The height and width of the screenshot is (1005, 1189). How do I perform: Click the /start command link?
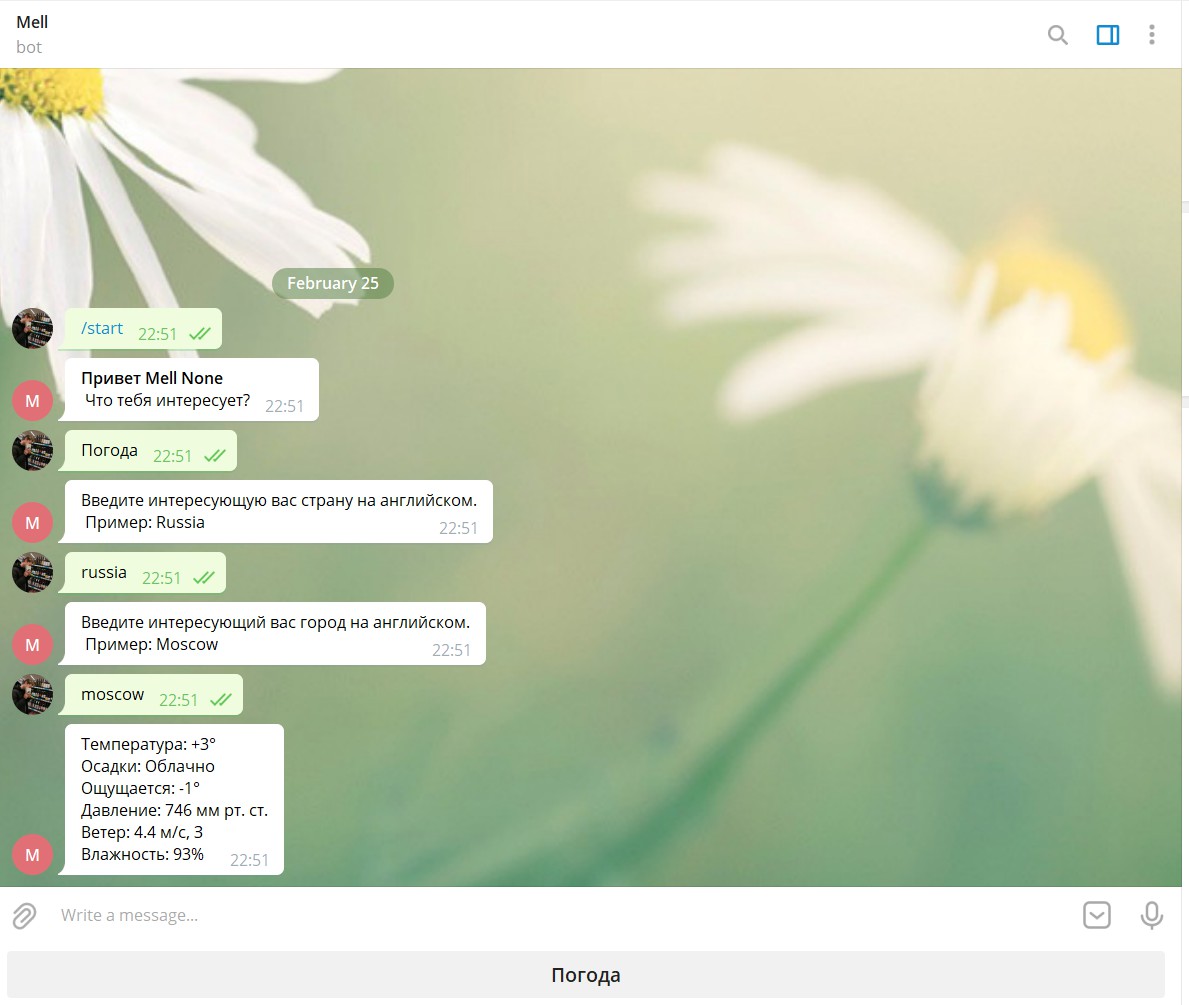click(x=102, y=328)
